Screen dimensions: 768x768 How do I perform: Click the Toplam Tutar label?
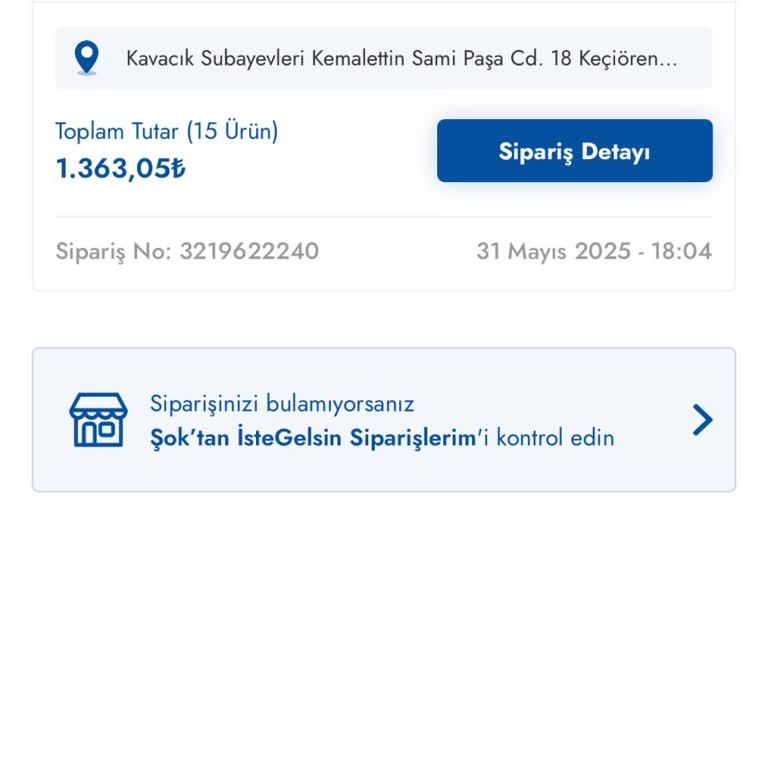118,131
